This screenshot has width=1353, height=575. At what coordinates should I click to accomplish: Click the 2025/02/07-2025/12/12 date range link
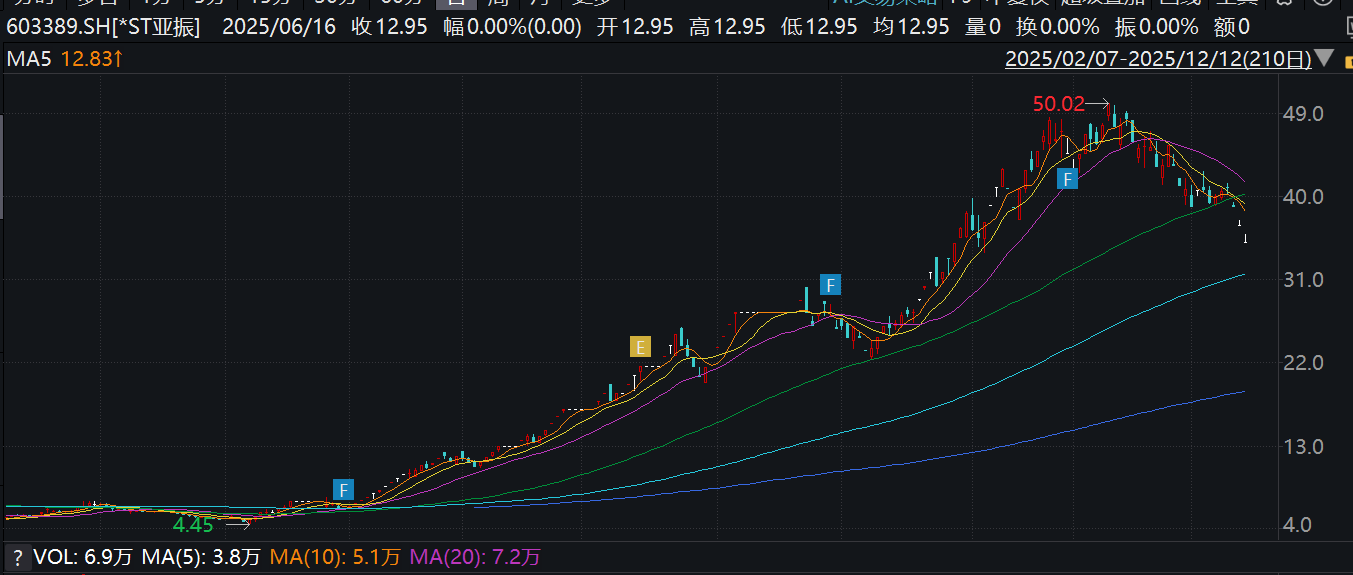click(x=1157, y=59)
